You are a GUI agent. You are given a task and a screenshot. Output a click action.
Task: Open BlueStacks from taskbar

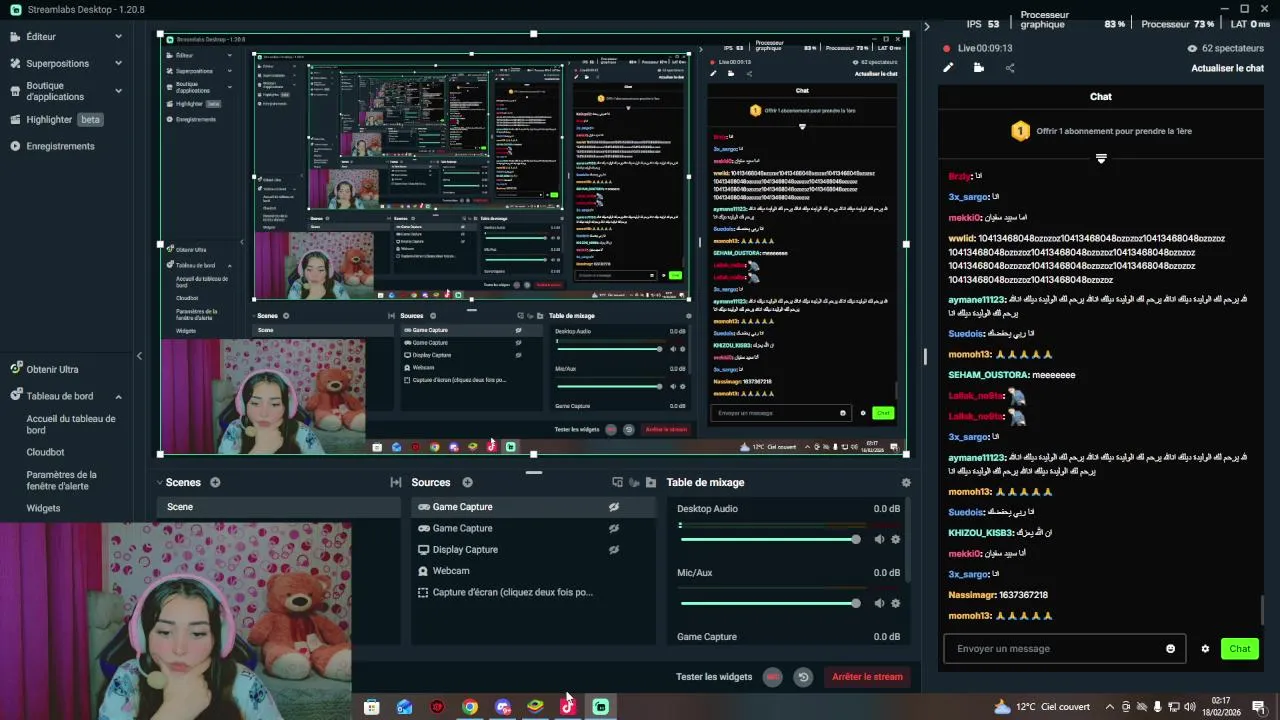pyautogui.click(x=535, y=707)
